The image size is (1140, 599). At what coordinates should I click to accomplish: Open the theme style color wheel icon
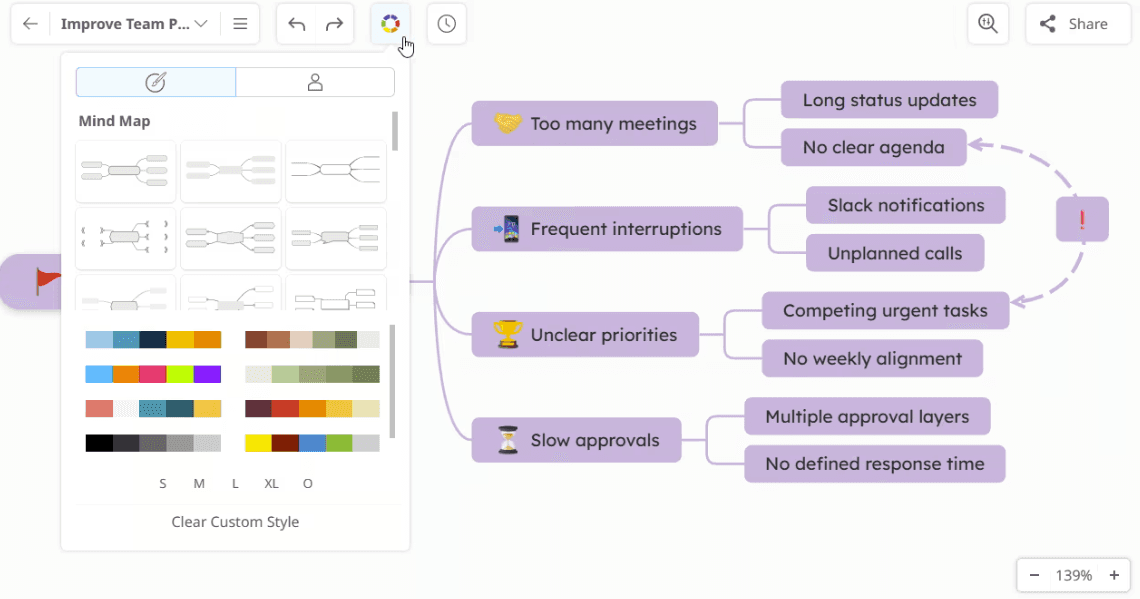(389, 23)
